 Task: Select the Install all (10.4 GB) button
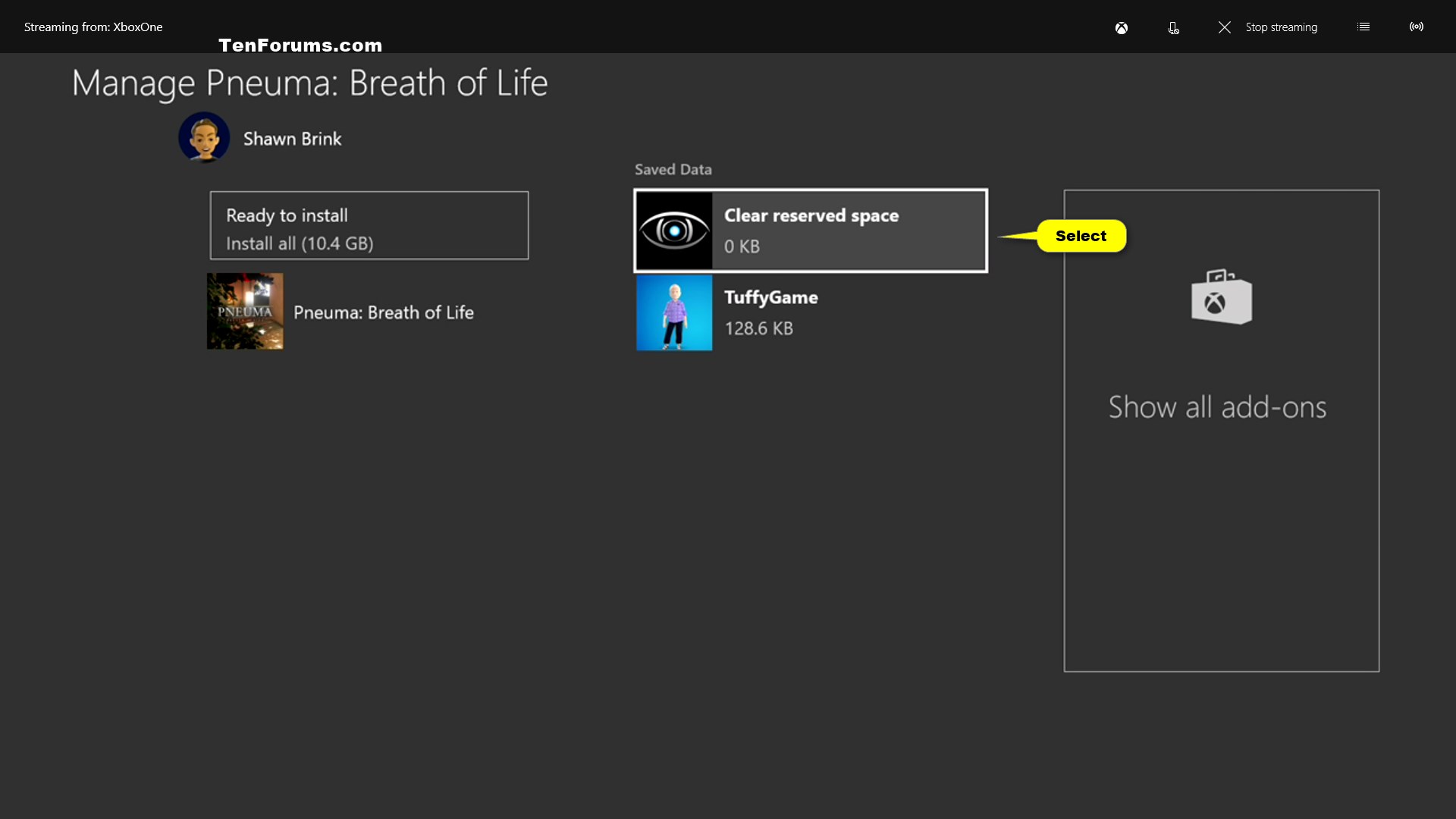(x=369, y=225)
